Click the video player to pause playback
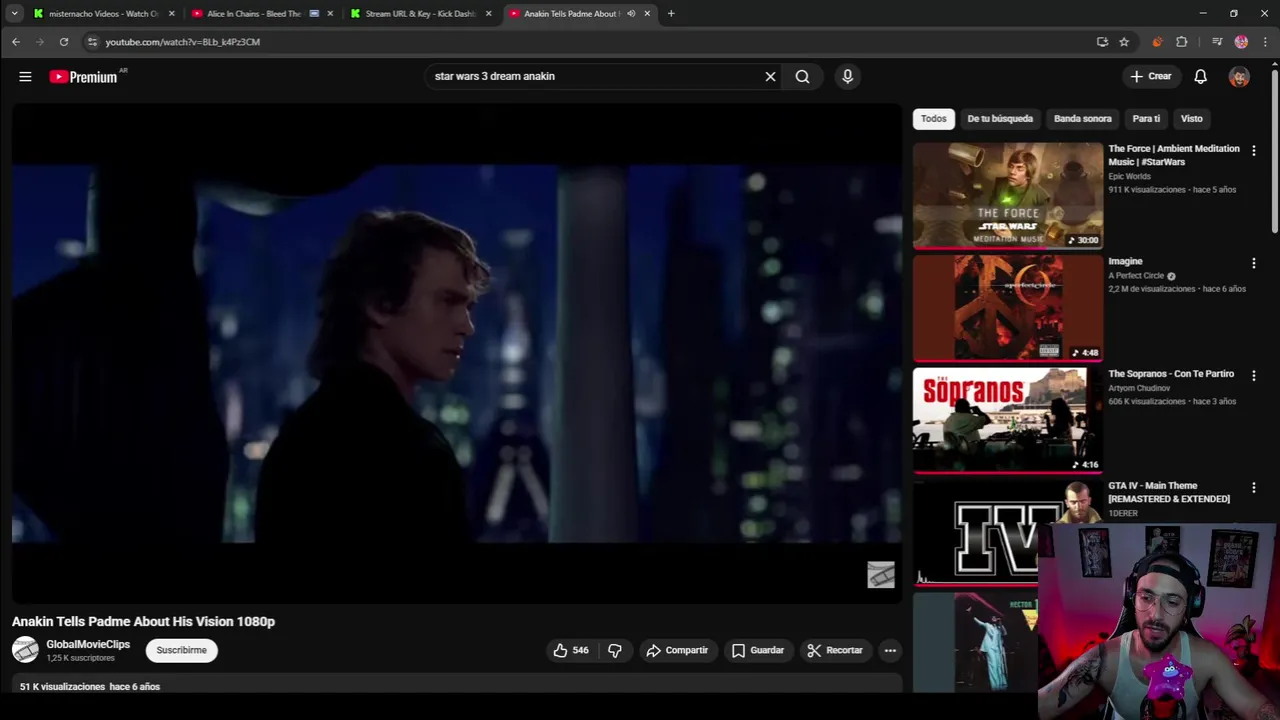 (457, 354)
